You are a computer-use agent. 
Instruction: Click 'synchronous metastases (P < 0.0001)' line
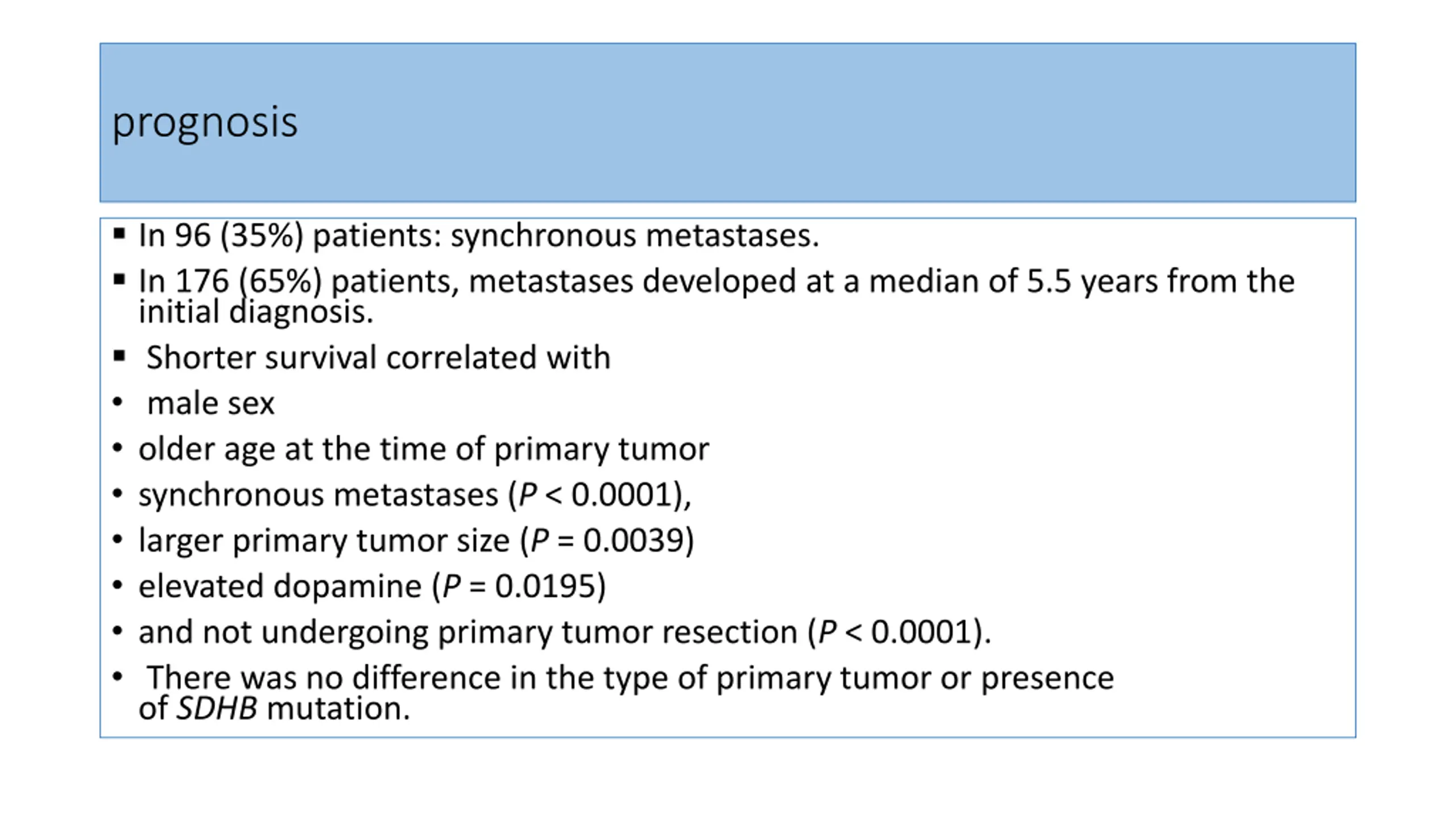pyautogui.click(x=415, y=495)
